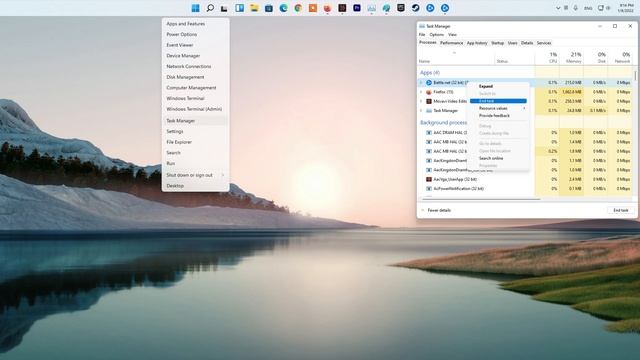Expand the Movavi Video Editor process group

[421, 101]
